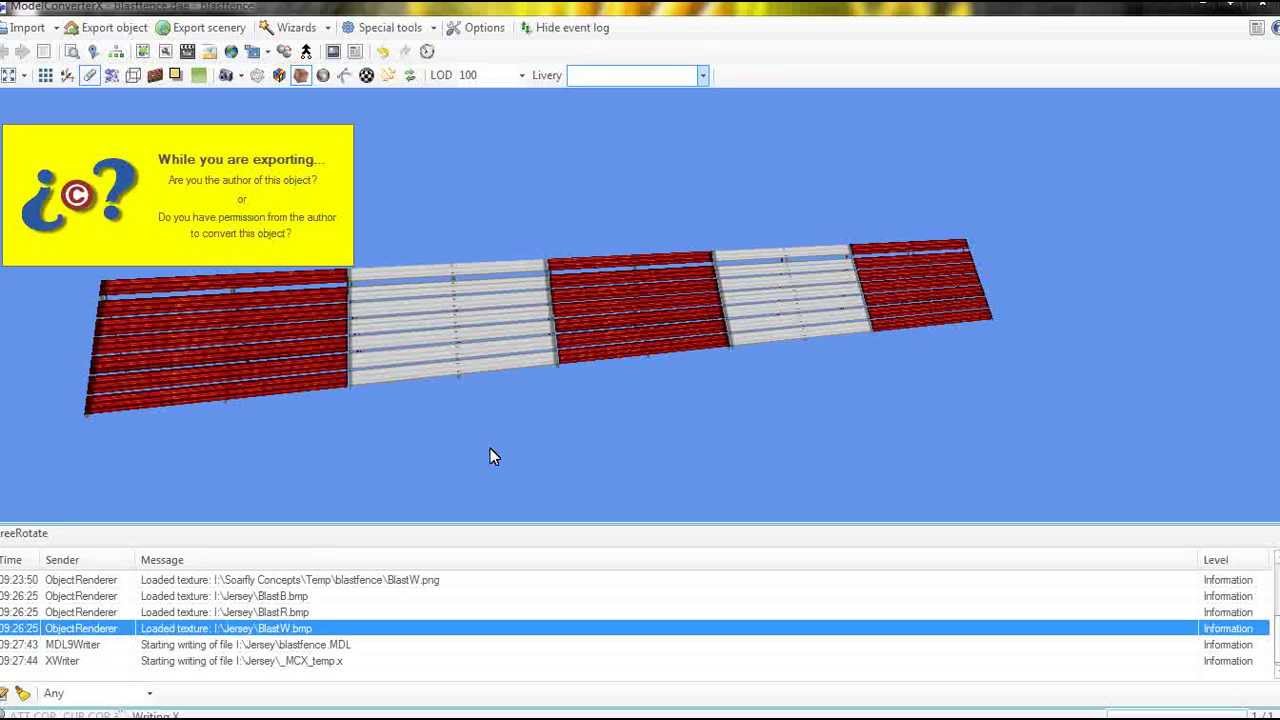Toggle the light star icon
This screenshot has height=720, width=1280.
pyautogui.click(x=388, y=75)
